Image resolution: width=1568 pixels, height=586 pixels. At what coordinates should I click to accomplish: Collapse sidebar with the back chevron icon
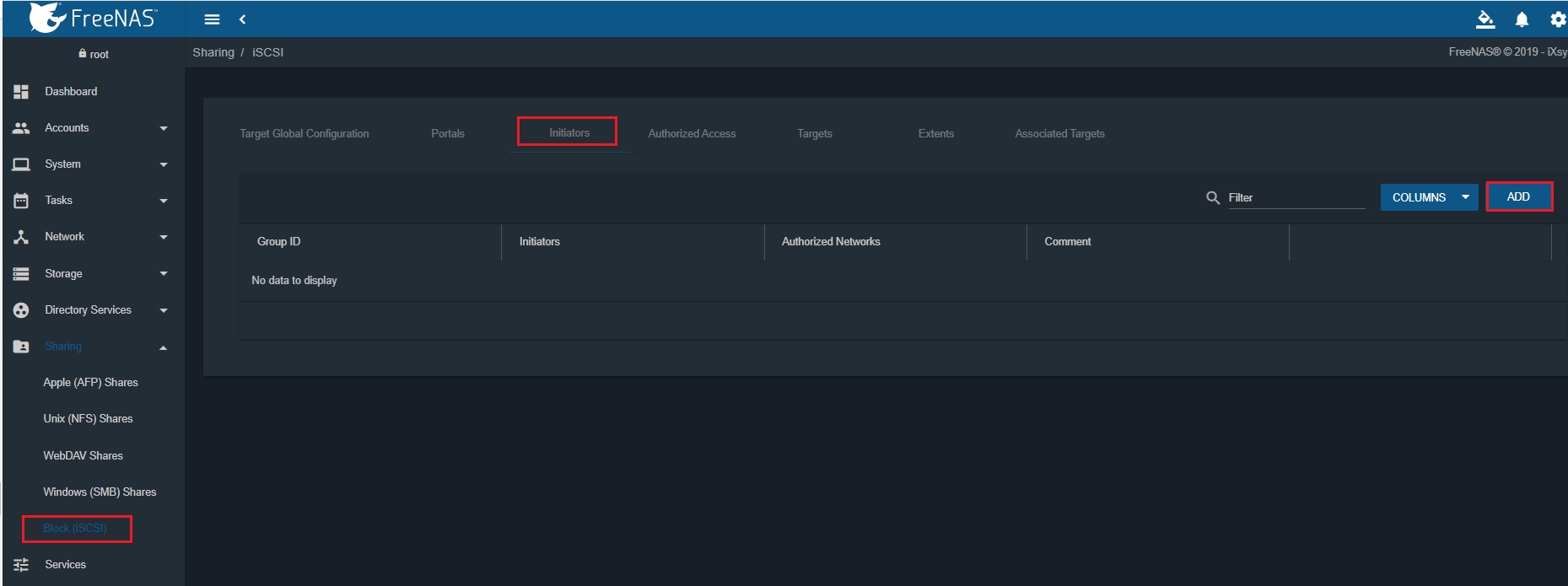point(242,19)
